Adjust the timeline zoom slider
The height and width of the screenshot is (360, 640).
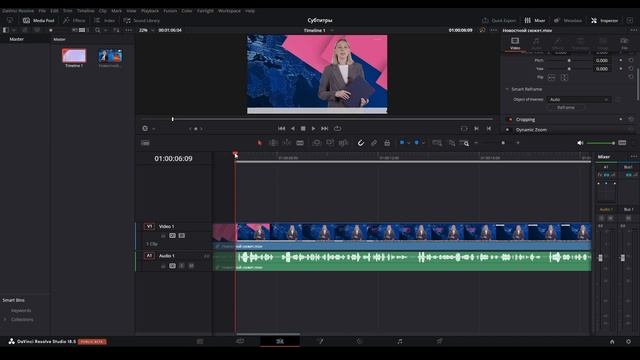coord(497,143)
